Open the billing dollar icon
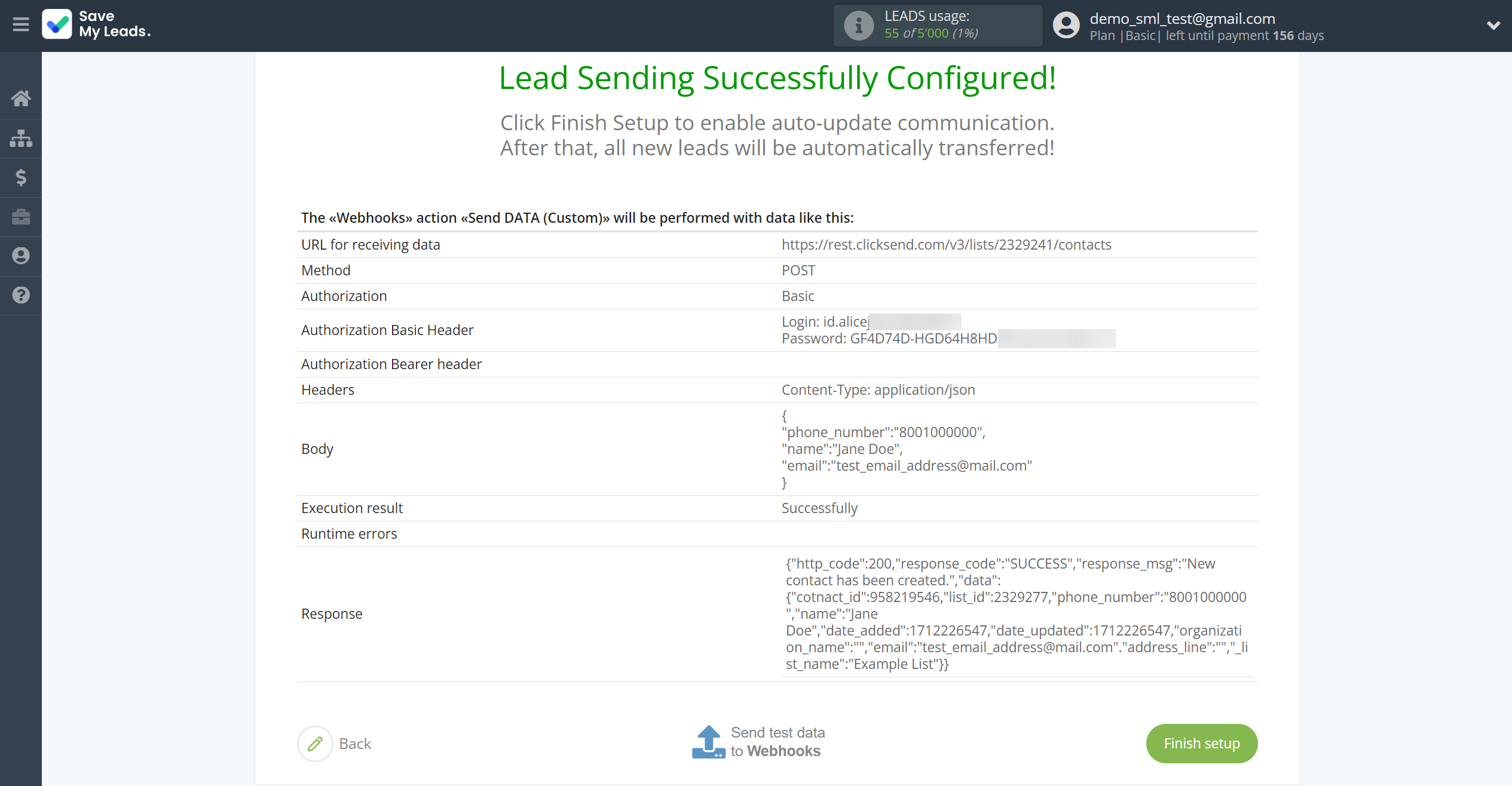This screenshot has width=1512, height=786. tap(21, 177)
